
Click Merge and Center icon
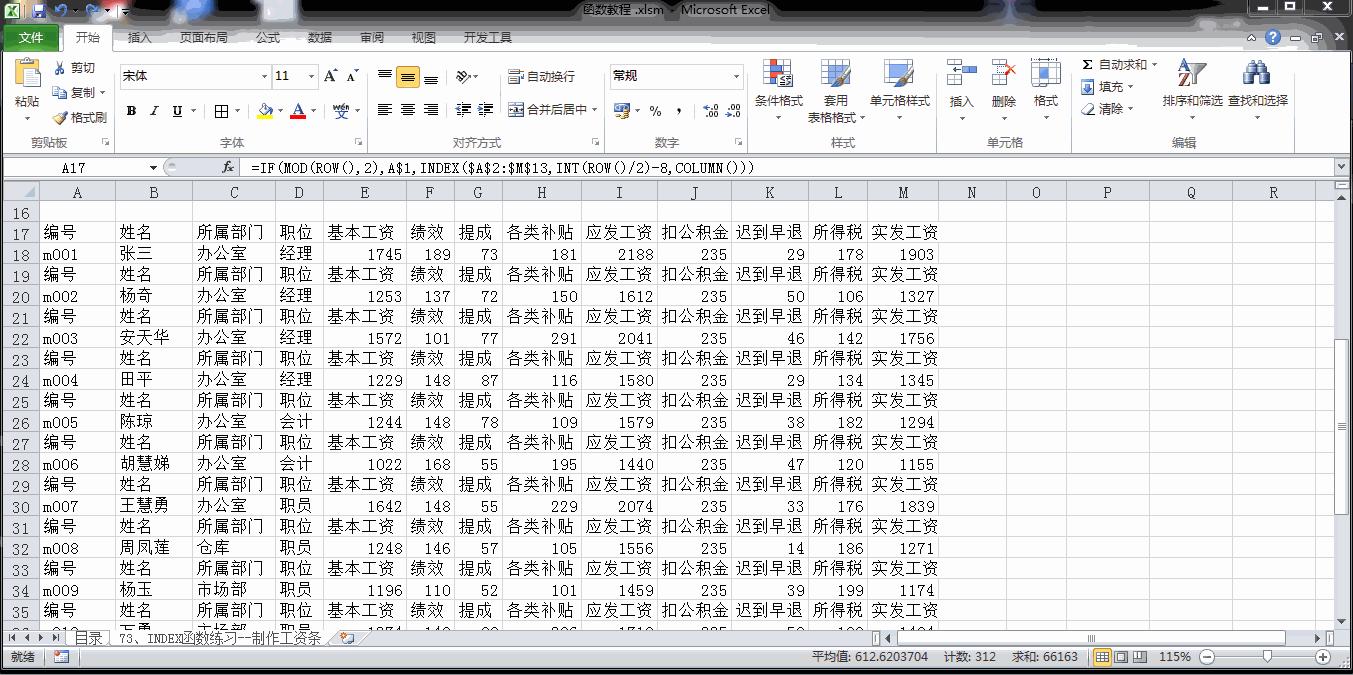pos(516,110)
